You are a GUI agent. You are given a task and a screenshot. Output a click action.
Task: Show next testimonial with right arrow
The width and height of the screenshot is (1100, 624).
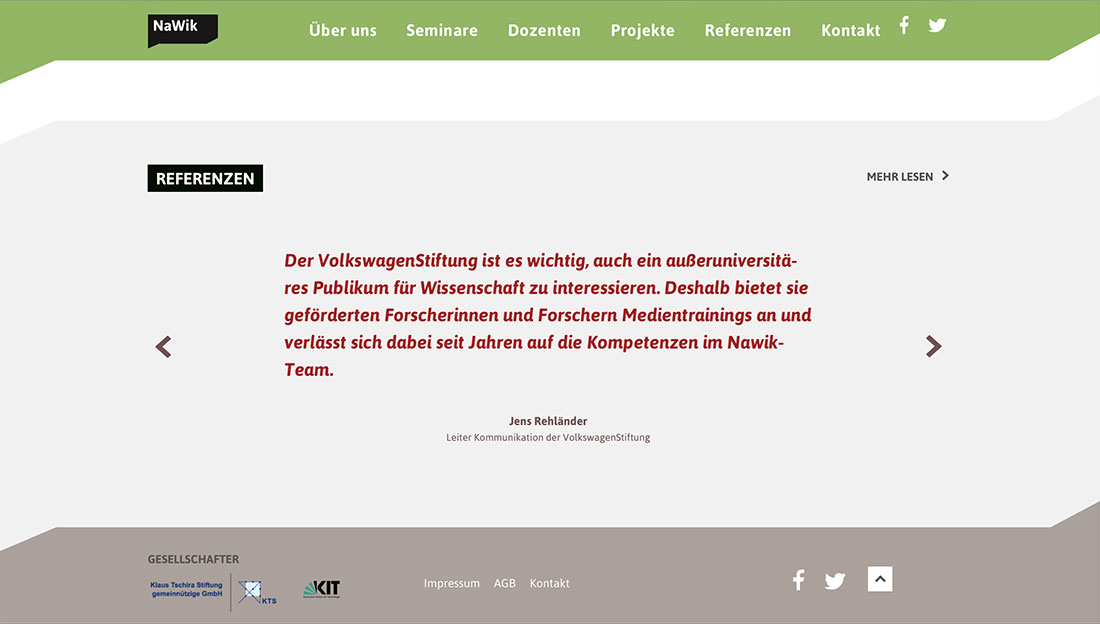point(933,346)
